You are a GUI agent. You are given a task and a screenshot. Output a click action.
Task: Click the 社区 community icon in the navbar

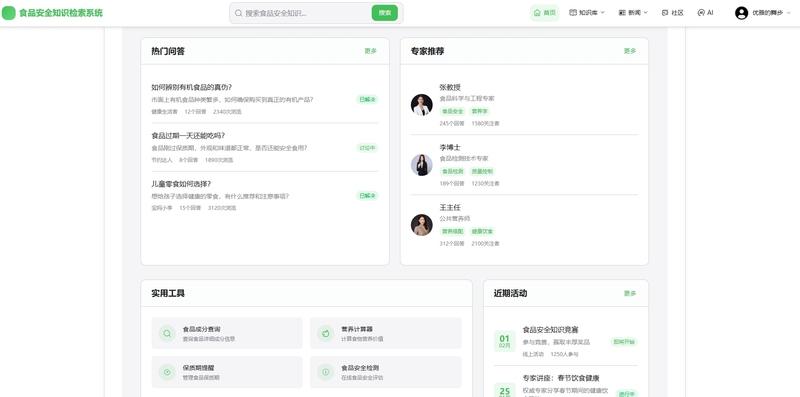click(x=665, y=13)
